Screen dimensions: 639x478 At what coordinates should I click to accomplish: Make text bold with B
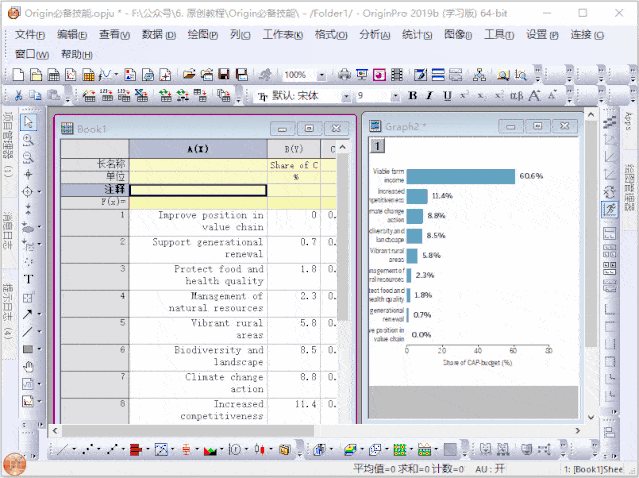pos(412,96)
